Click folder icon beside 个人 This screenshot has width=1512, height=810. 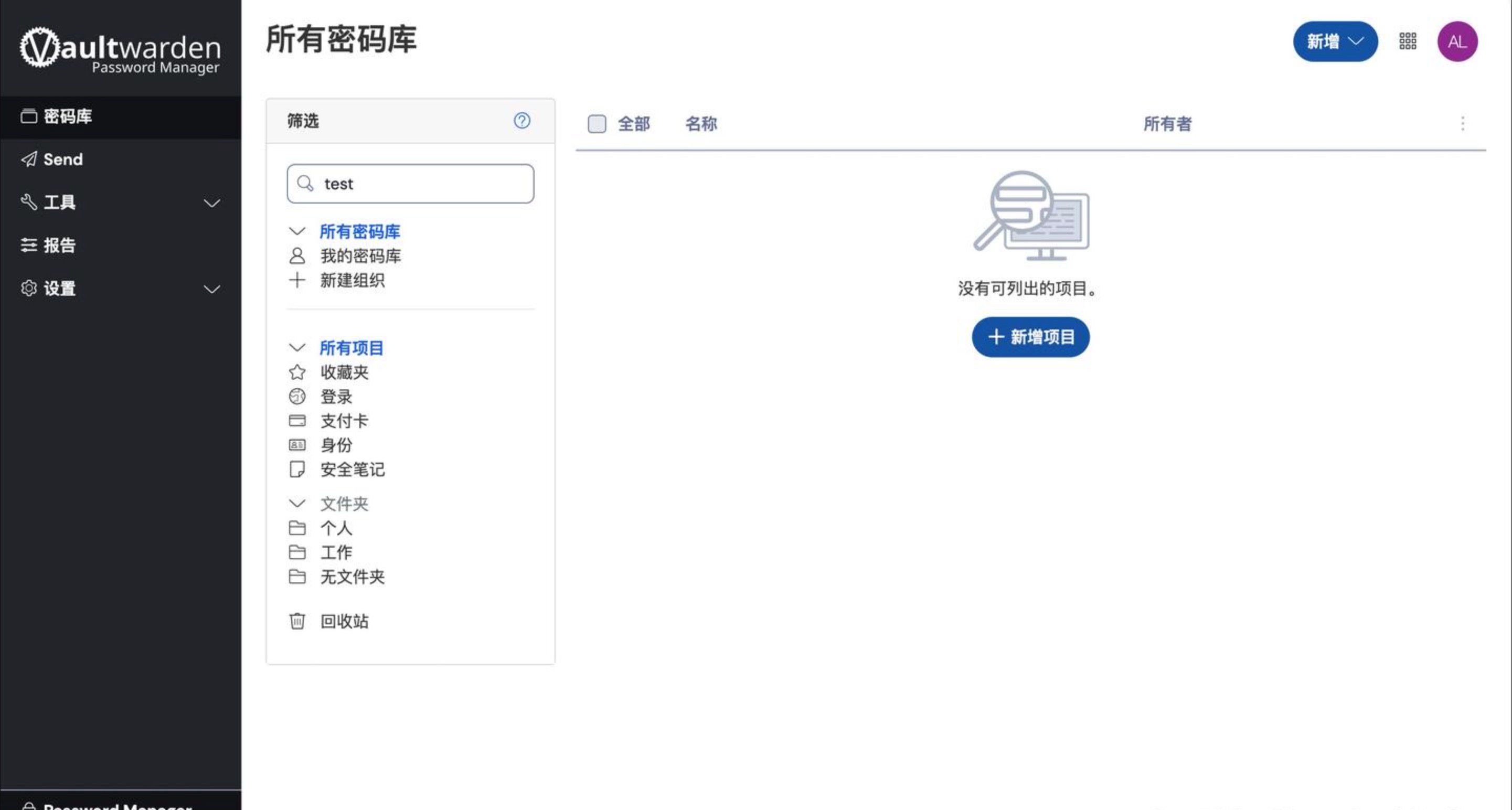point(297,528)
